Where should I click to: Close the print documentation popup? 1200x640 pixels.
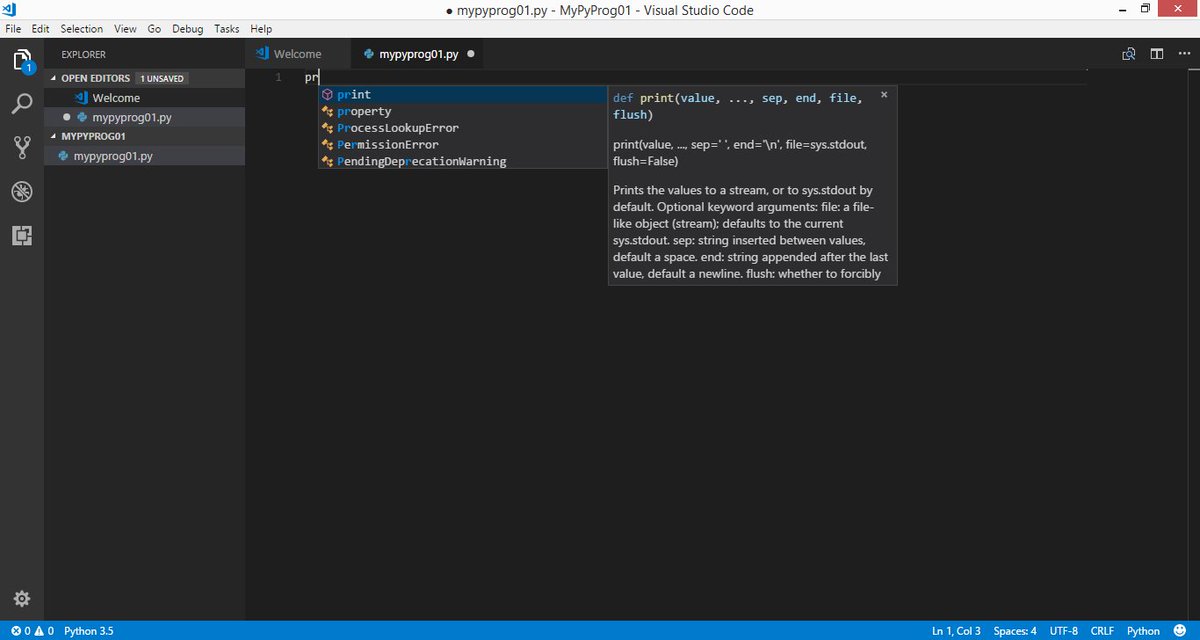[x=883, y=94]
